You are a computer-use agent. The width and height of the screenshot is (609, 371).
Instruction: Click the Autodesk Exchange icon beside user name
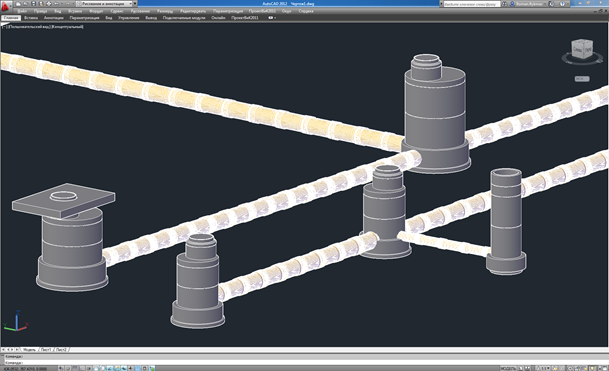[x=551, y=4]
